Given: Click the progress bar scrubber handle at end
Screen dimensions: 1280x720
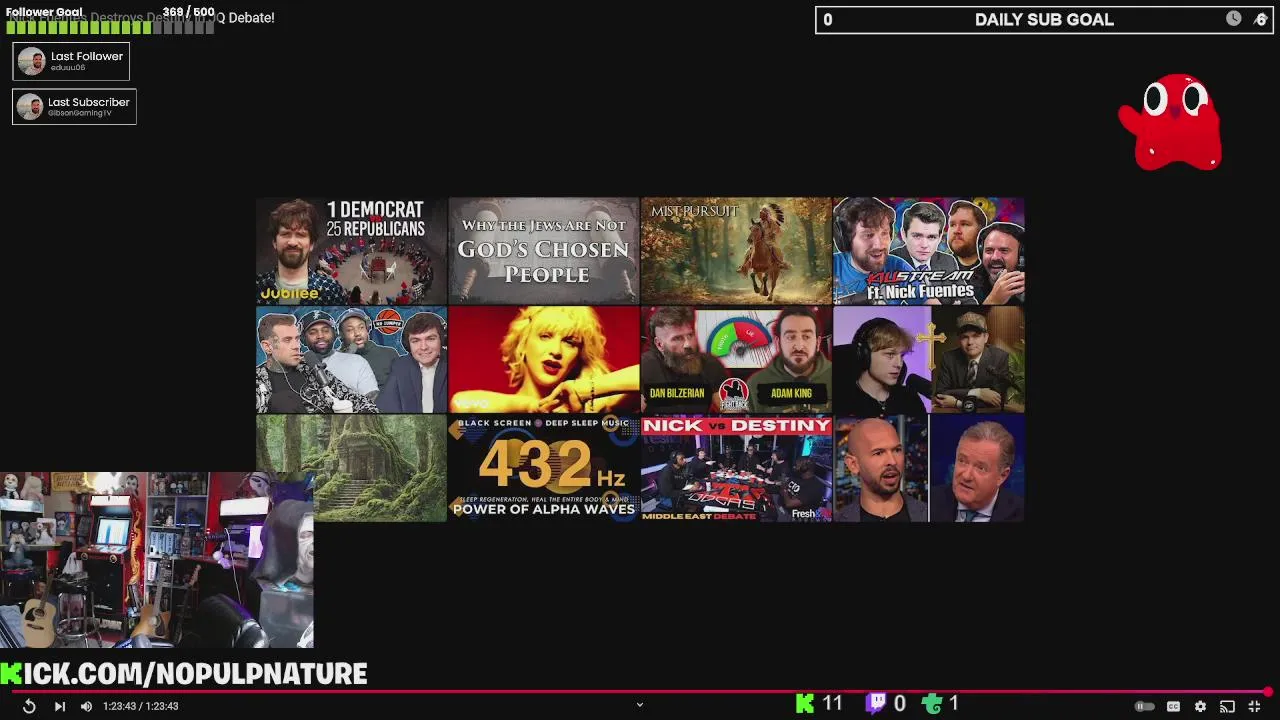Looking at the screenshot, I should click(x=1267, y=691).
